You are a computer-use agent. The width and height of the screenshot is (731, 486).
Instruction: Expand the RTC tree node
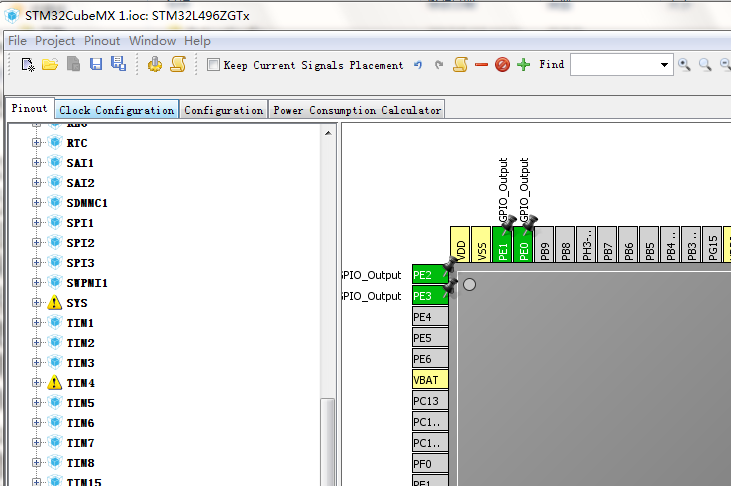[x=36, y=143]
